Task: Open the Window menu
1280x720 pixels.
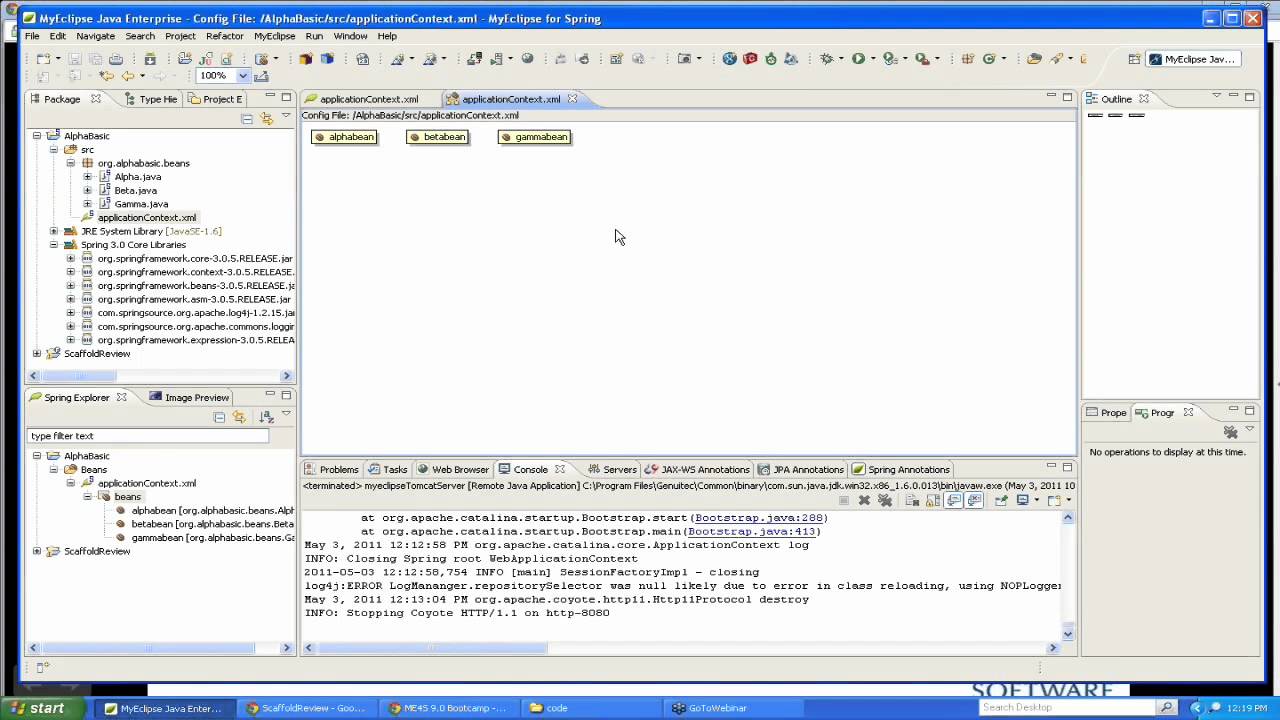Action: coord(350,36)
